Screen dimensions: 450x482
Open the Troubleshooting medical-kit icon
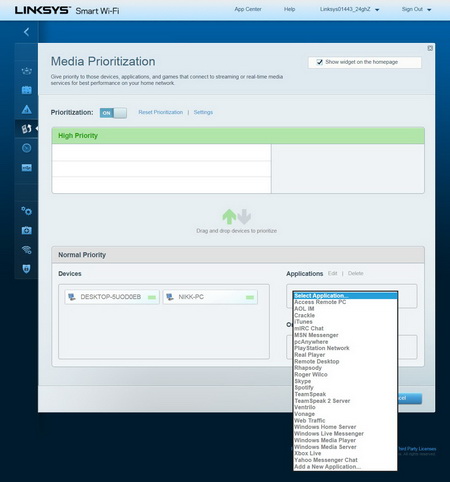click(27, 230)
